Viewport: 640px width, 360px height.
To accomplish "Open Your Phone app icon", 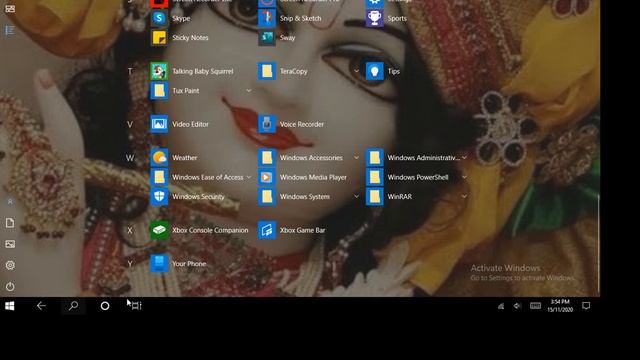I will (159, 264).
